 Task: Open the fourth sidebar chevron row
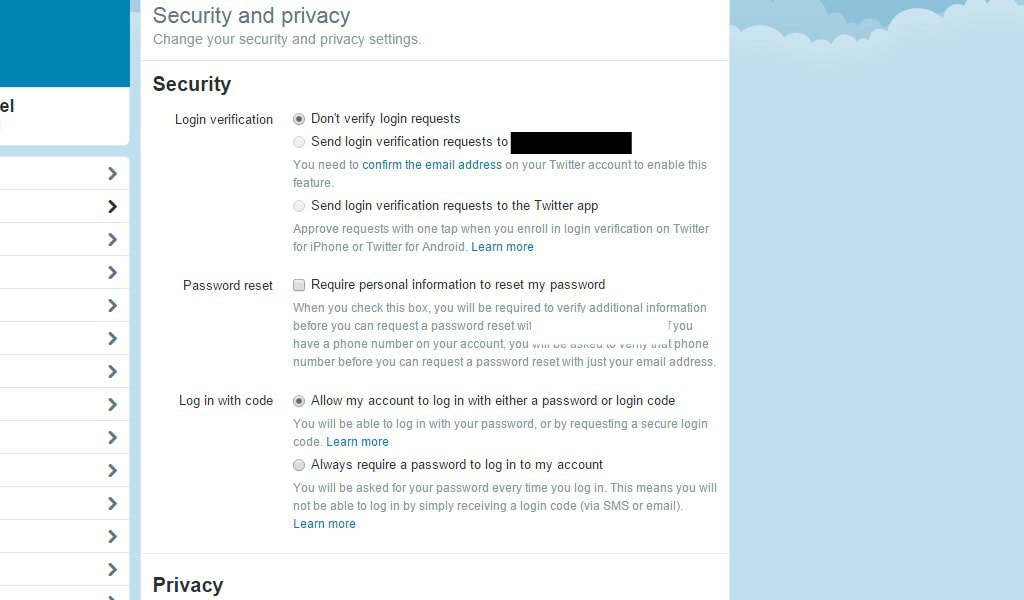65,272
